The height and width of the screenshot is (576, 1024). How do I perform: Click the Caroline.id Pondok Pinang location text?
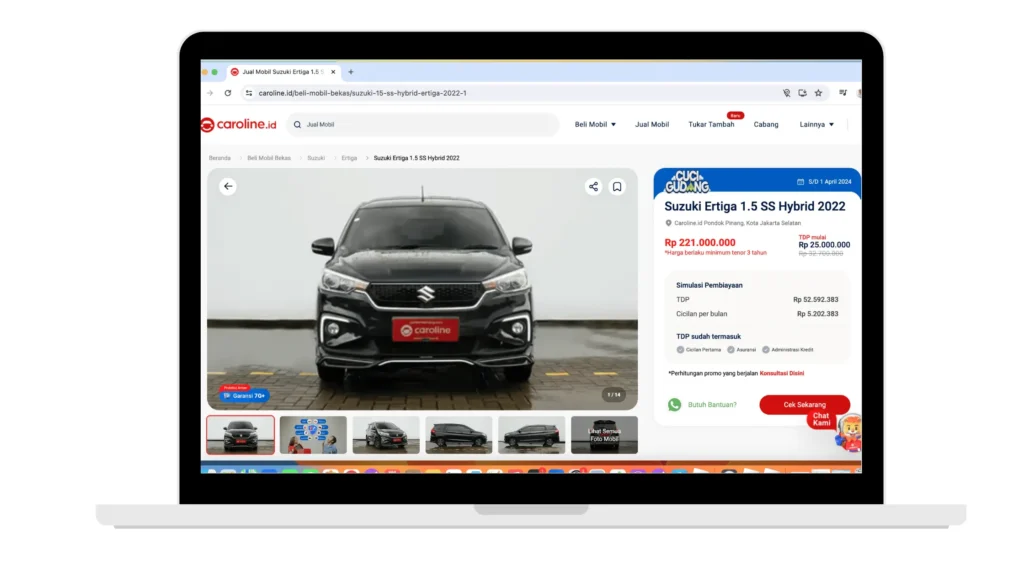(737, 223)
